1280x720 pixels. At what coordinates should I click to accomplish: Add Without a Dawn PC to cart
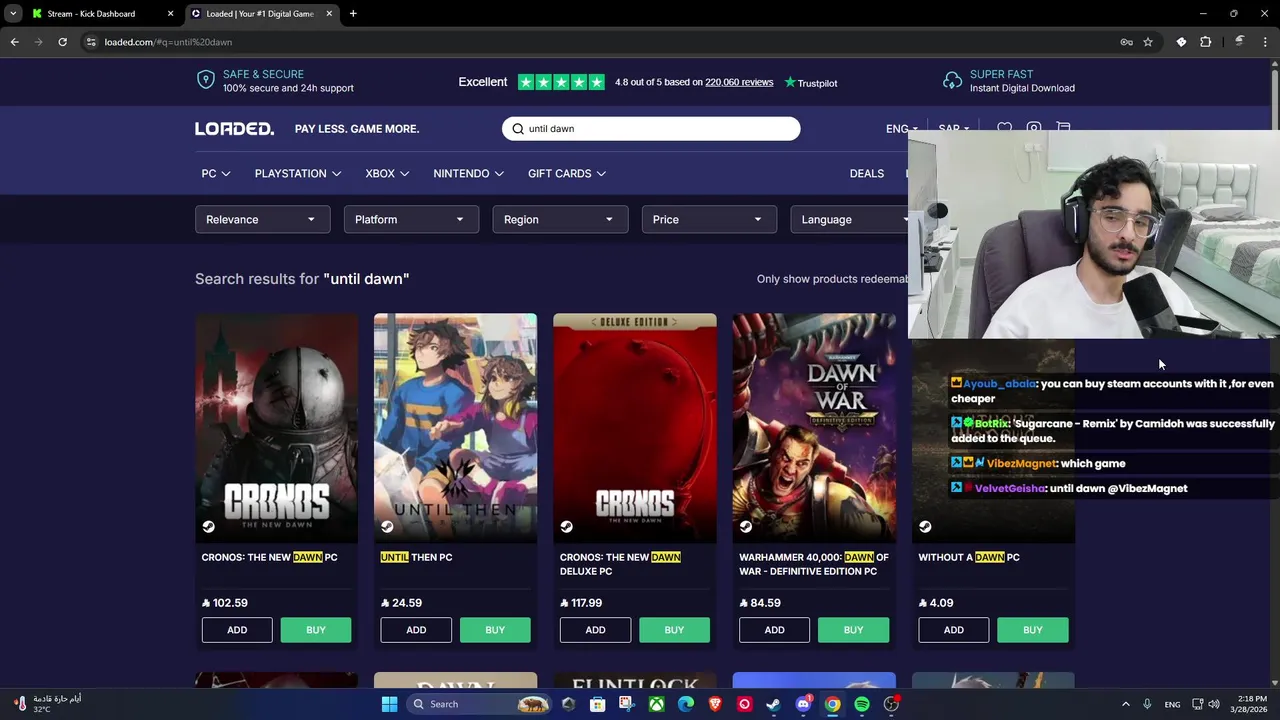pos(954,630)
